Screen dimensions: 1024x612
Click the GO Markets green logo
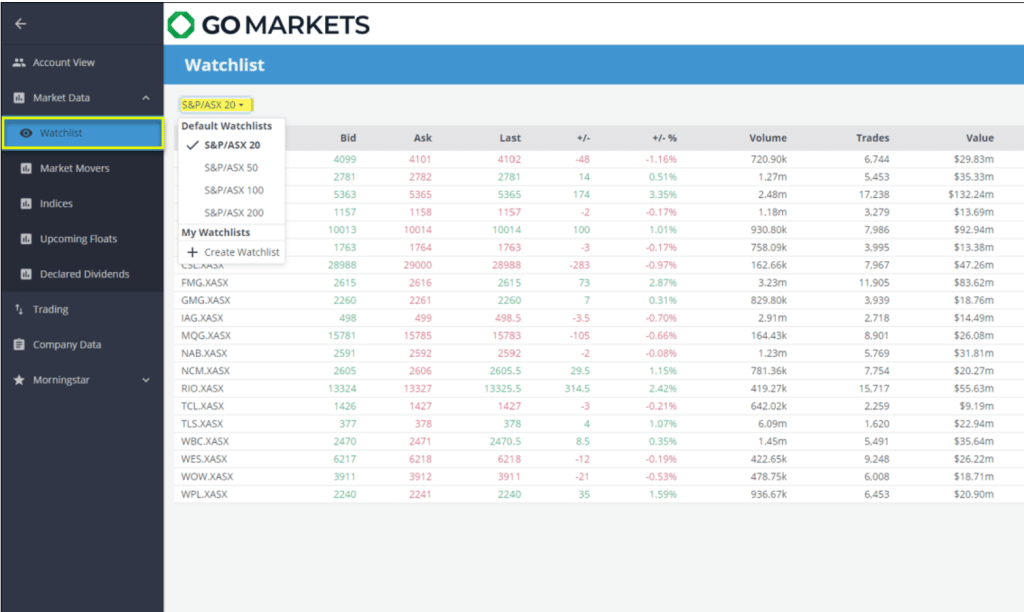pyautogui.click(x=181, y=25)
